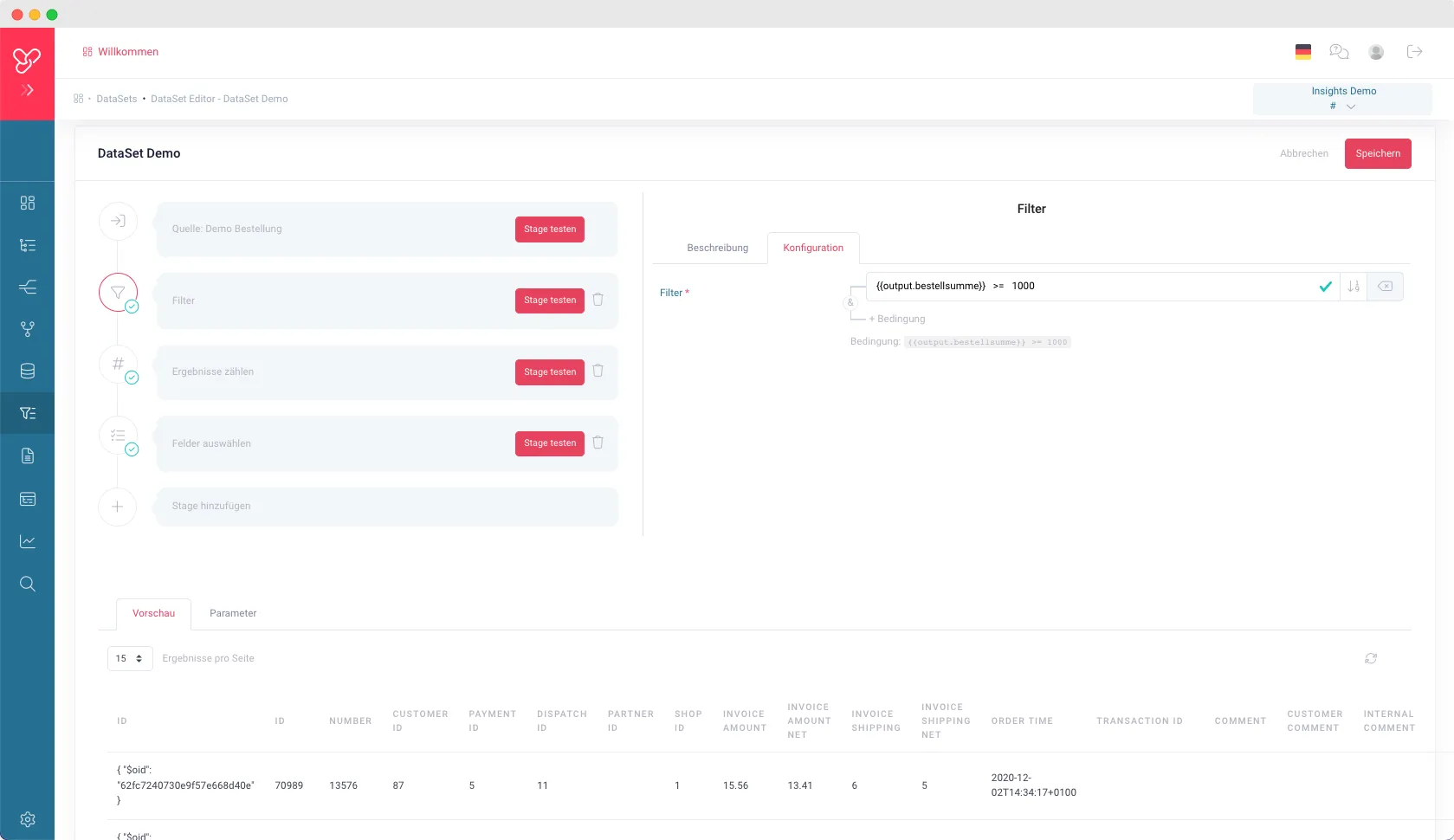Image resolution: width=1454 pixels, height=840 pixels.
Task: Expand the sidebar with the double chevron
Action: click(28, 90)
